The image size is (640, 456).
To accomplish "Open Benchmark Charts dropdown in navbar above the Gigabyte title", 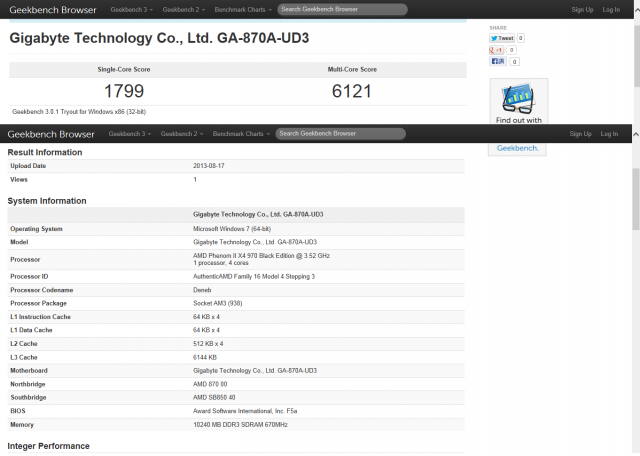I will tap(243, 9).
